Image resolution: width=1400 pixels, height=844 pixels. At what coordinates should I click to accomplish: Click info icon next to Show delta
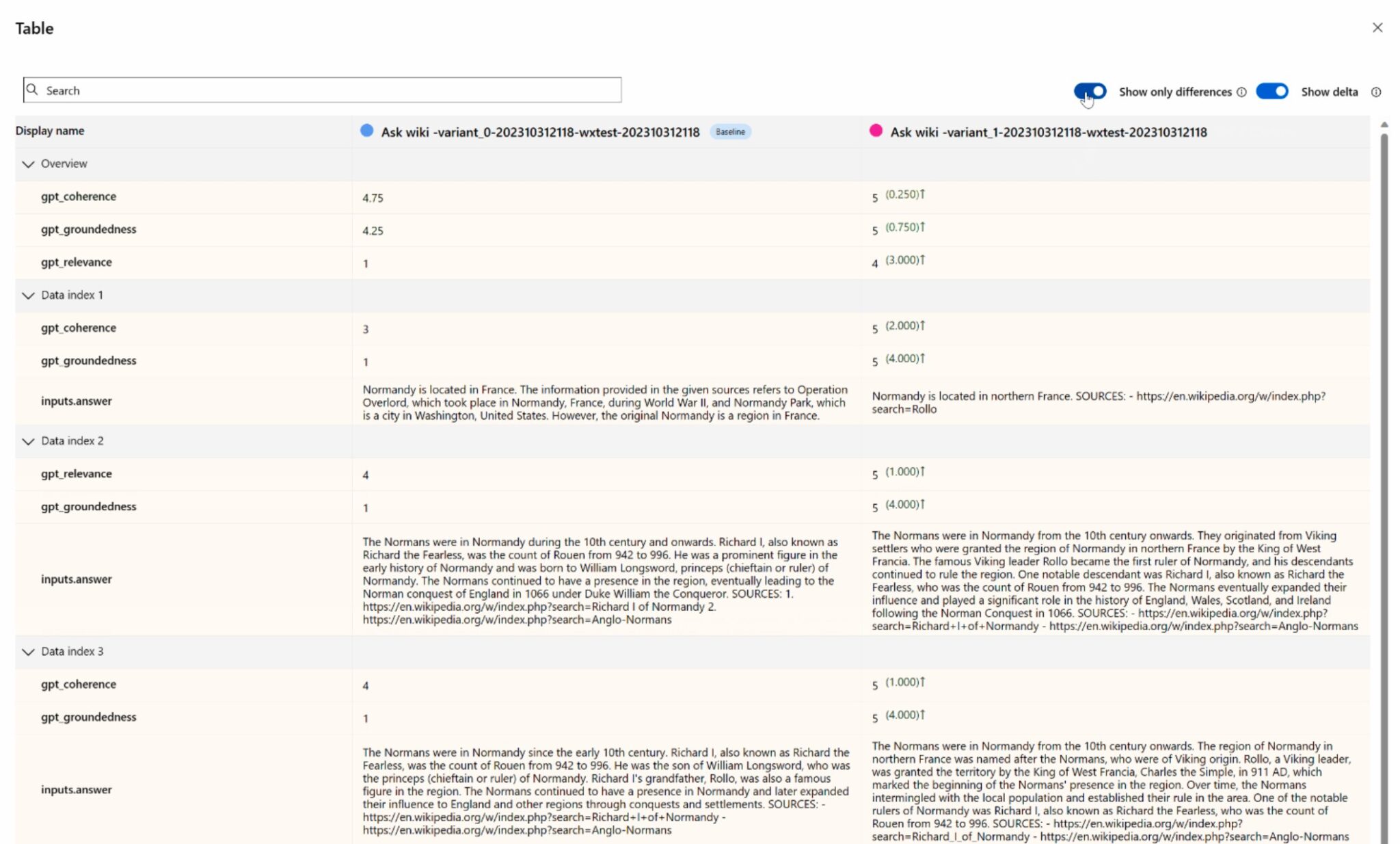coord(1375,92)
